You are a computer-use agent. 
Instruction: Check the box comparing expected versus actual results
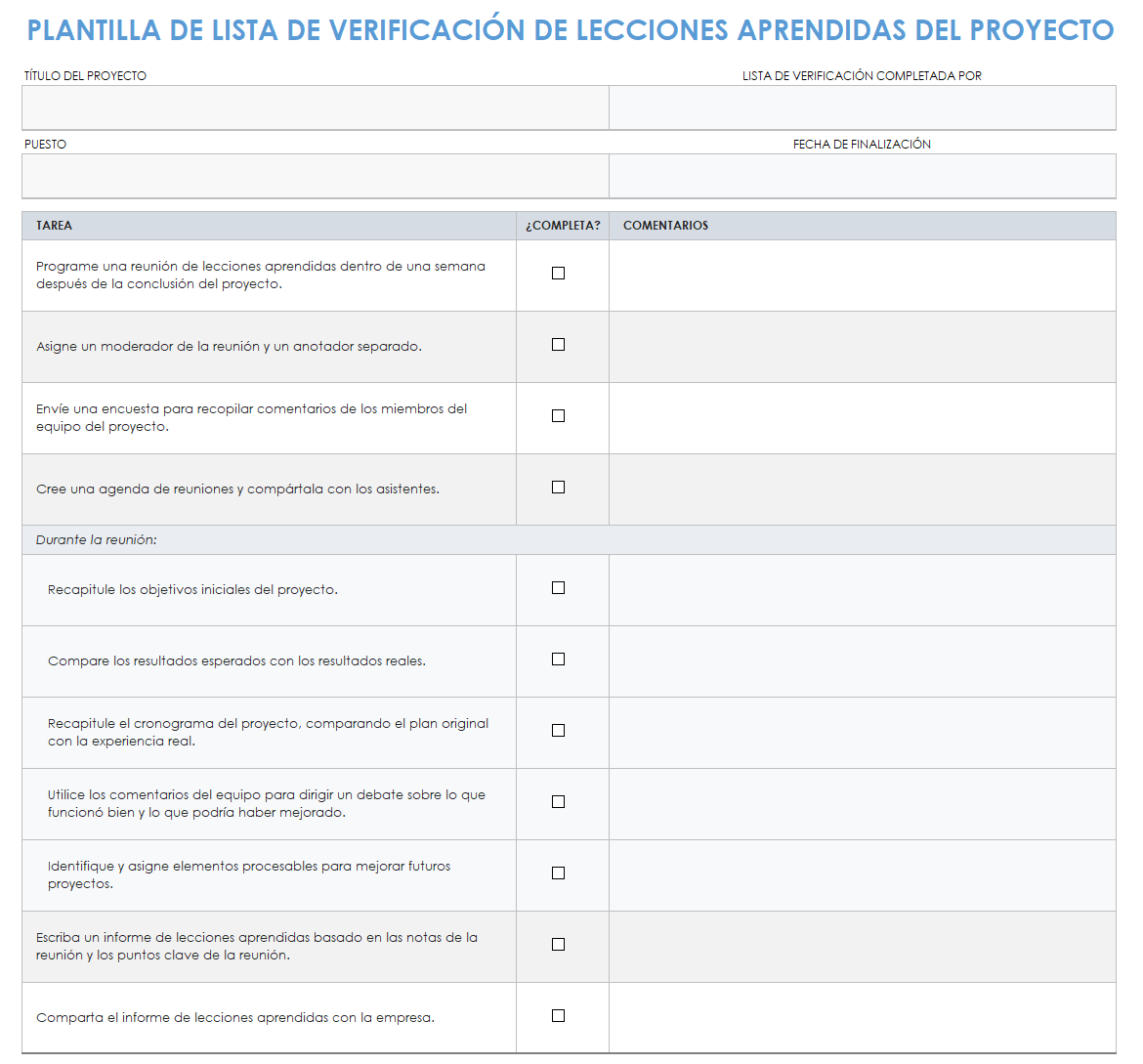558,659
